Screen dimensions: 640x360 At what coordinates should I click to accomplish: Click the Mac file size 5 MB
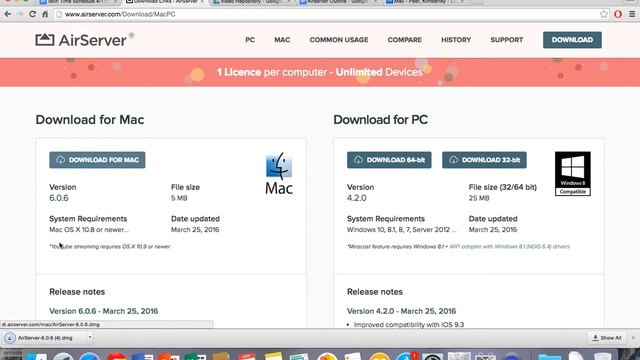tap(179, 198)
